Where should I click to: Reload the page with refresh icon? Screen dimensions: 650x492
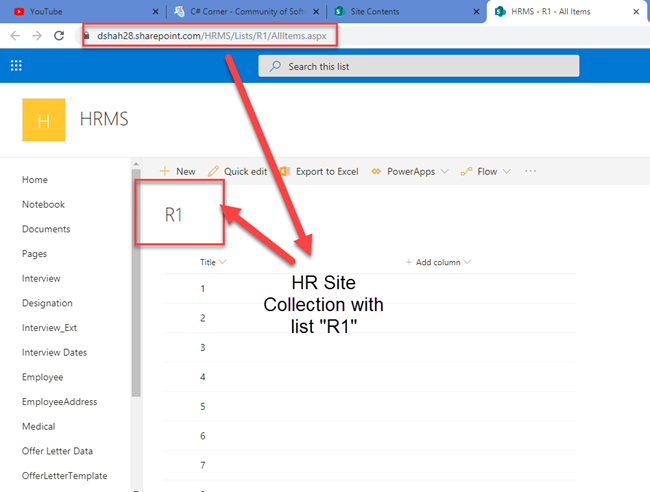point(59,36)
